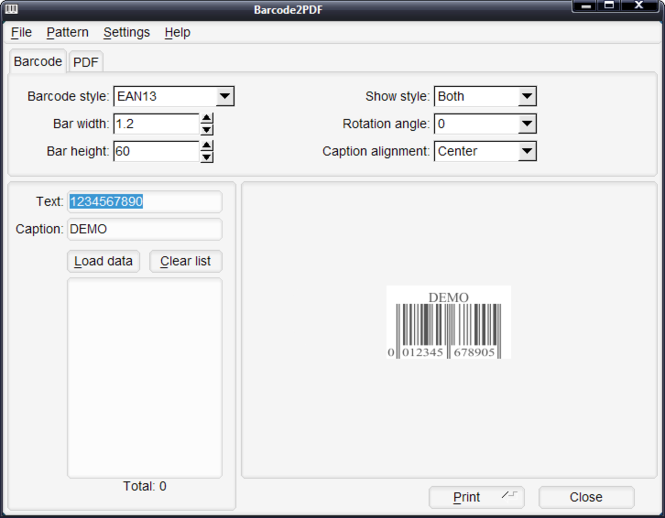Click the Close button at bottom right
665x518 pixels.
click(587, 497)
